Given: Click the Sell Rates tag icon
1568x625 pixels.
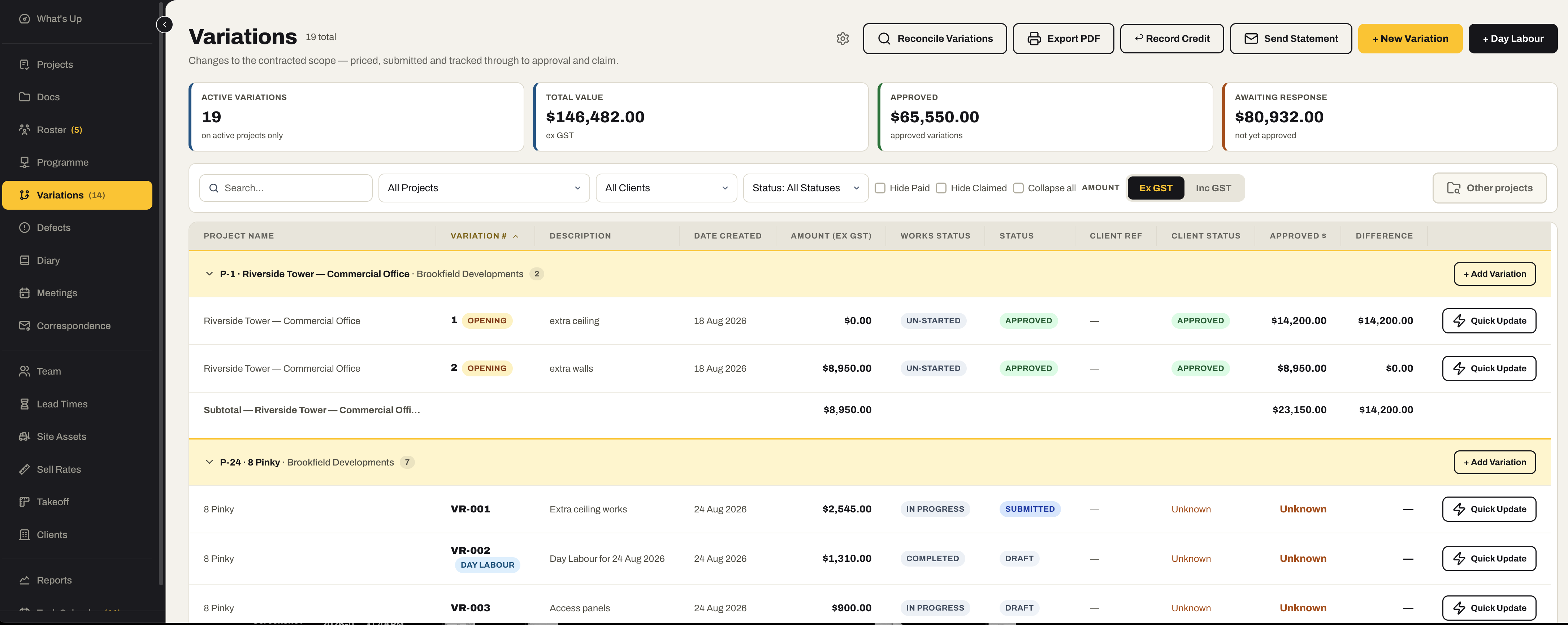Looking at the screenshot, I should pyautogui.click(x=24, y=469).
